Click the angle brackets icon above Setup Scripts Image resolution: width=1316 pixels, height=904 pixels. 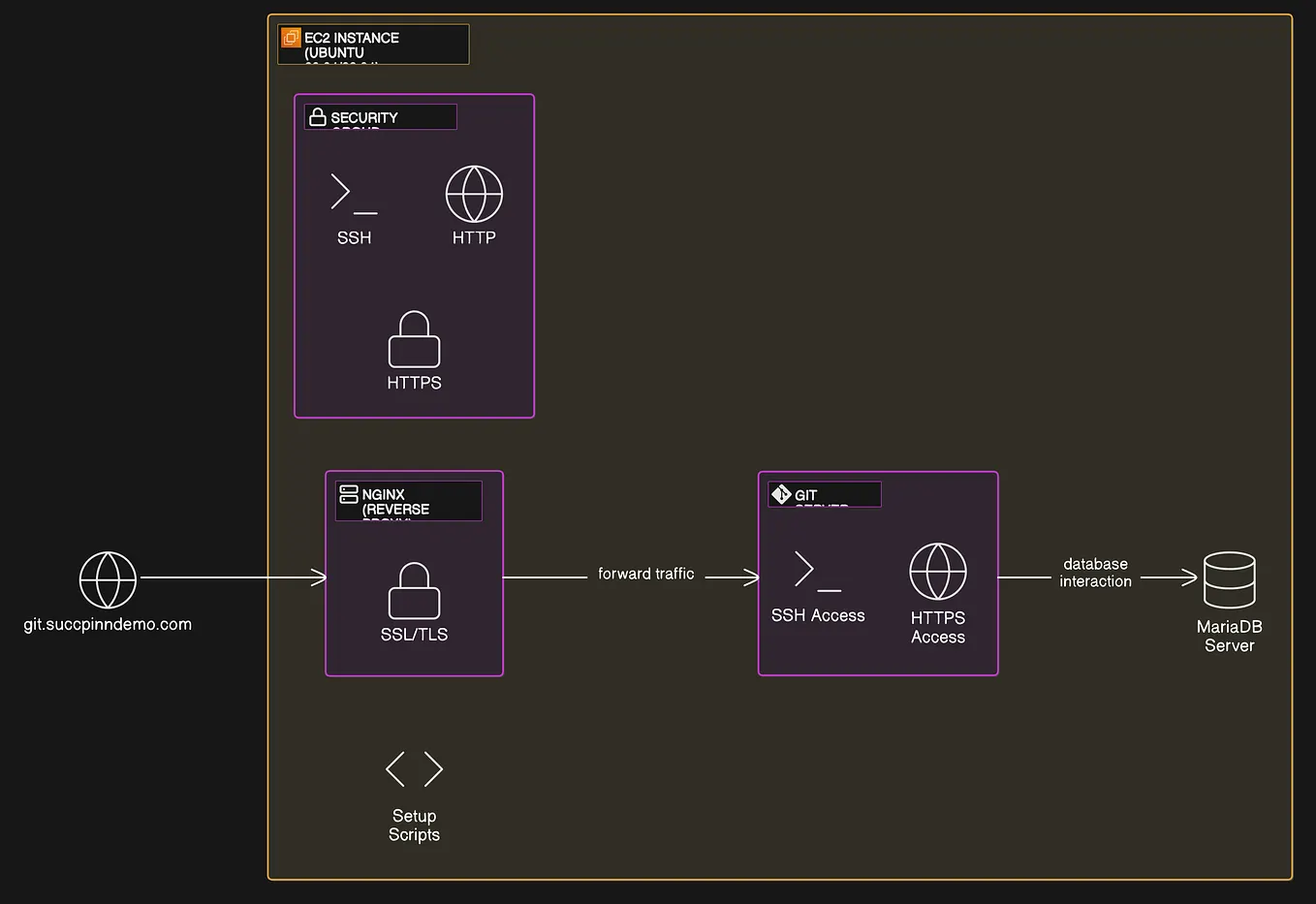414,767
